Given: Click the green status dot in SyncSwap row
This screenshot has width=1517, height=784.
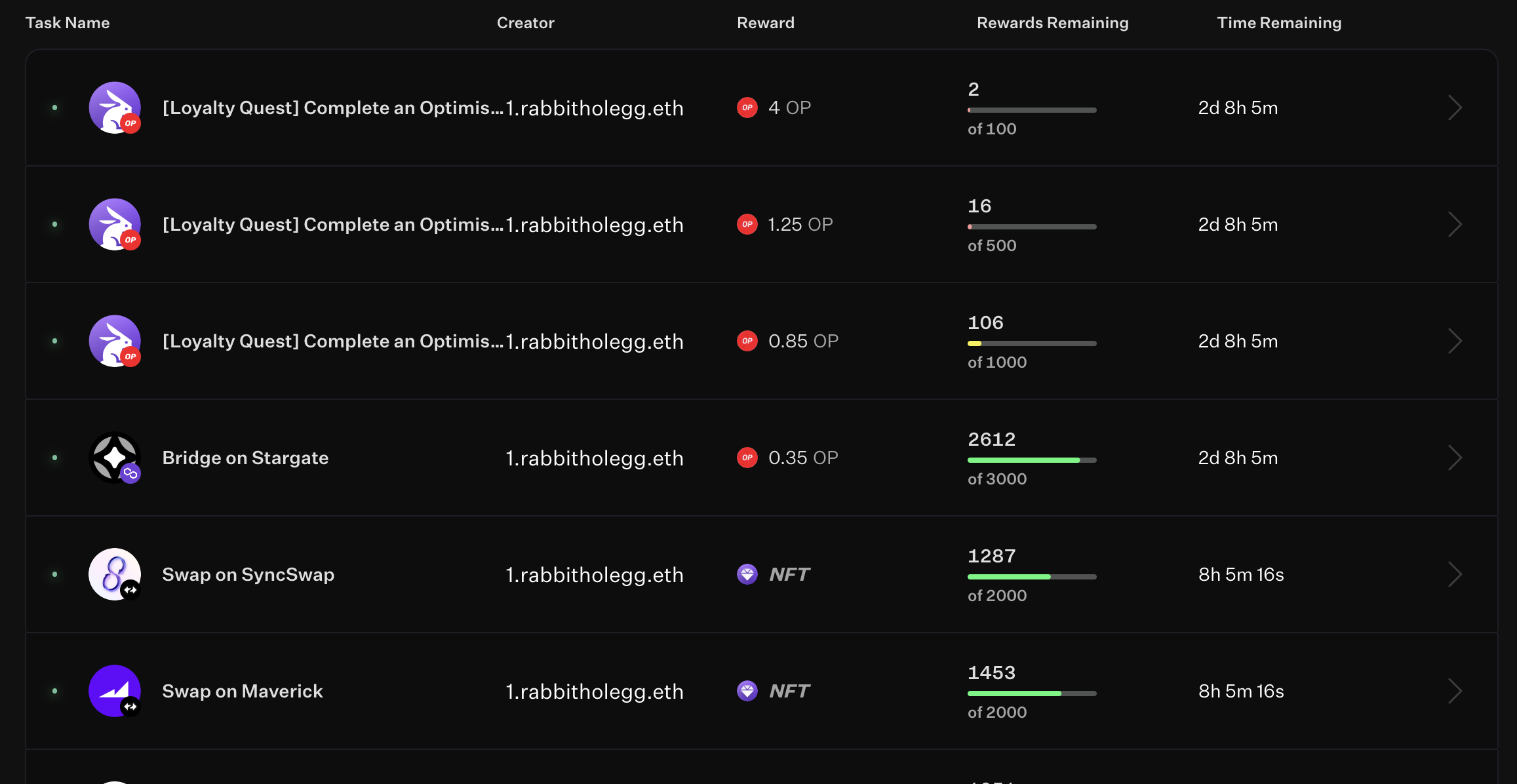Looking at the screenshot, I should click(x=55, y=574).
